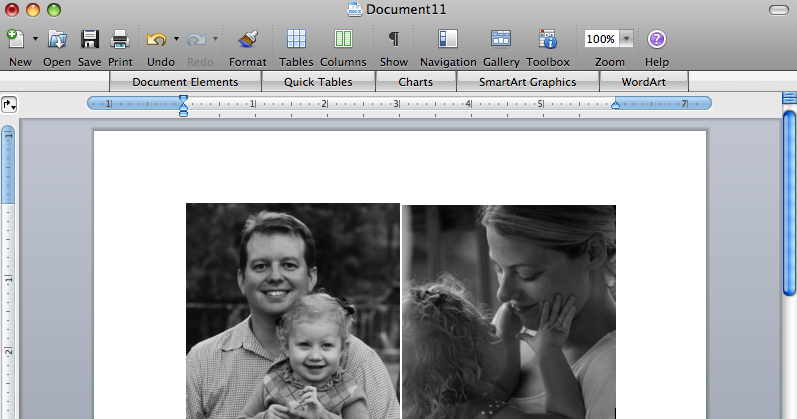Open Help with question mark icon
The image size is (797, 419).
[657, 39]
